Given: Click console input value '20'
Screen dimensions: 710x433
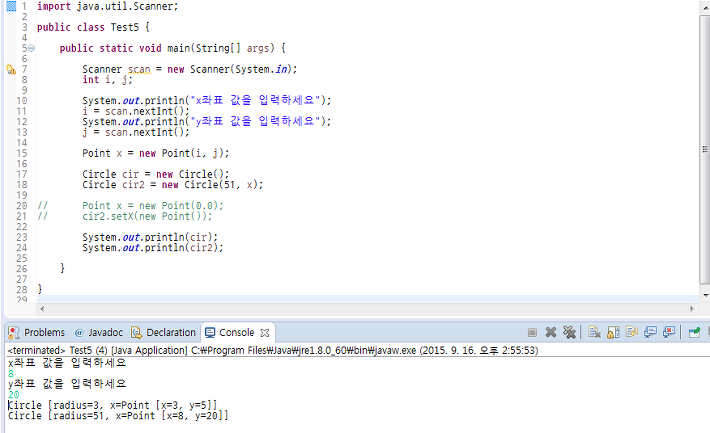Looking at the screenshot, I should point(14,395).
